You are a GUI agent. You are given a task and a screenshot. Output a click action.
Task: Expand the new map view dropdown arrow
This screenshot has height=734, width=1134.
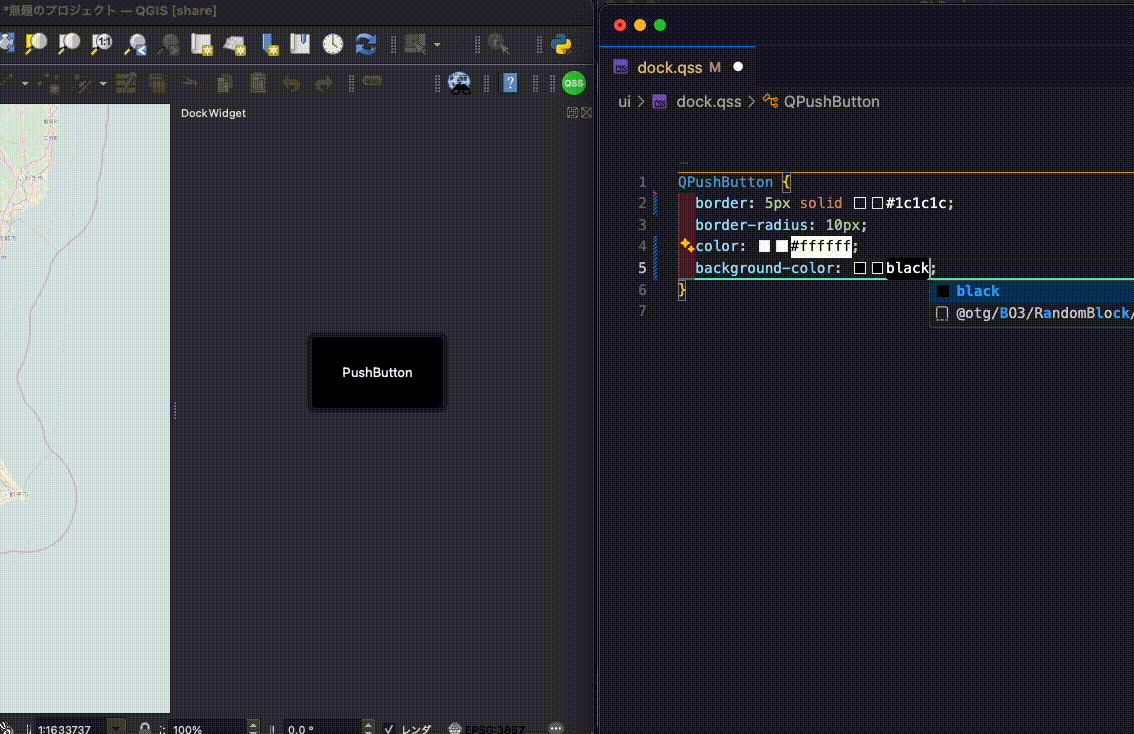437,44
